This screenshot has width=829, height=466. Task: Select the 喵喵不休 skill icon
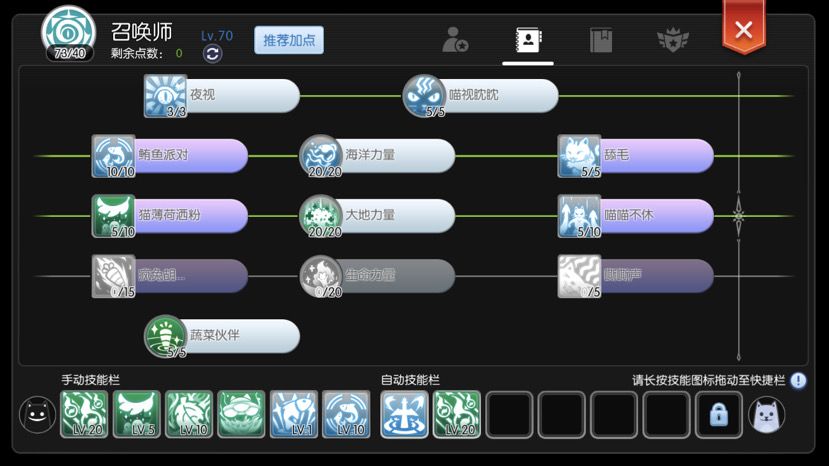(x=579, y=216)
